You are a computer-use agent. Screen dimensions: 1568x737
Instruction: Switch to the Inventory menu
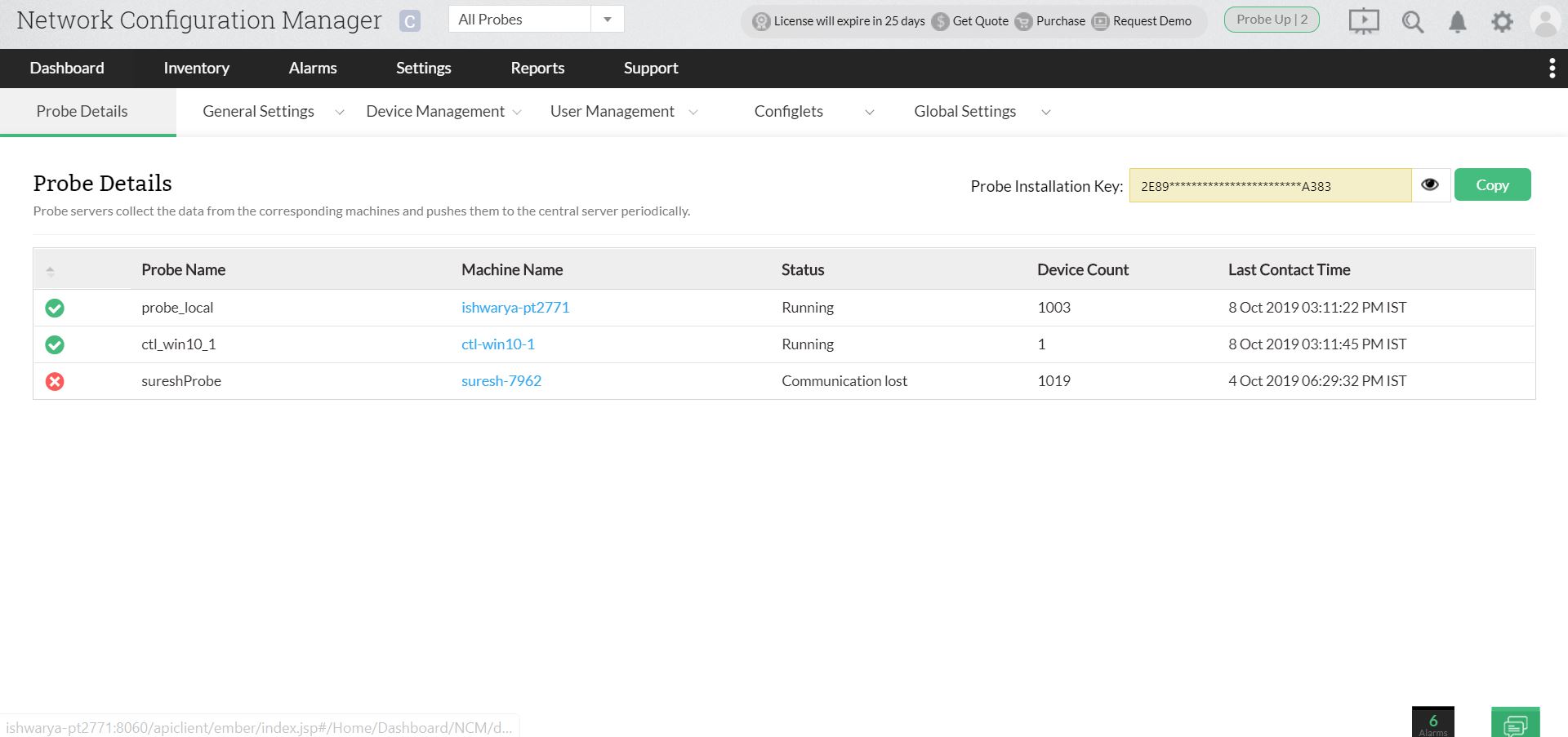pyautogui.click(x=196, y=69)
